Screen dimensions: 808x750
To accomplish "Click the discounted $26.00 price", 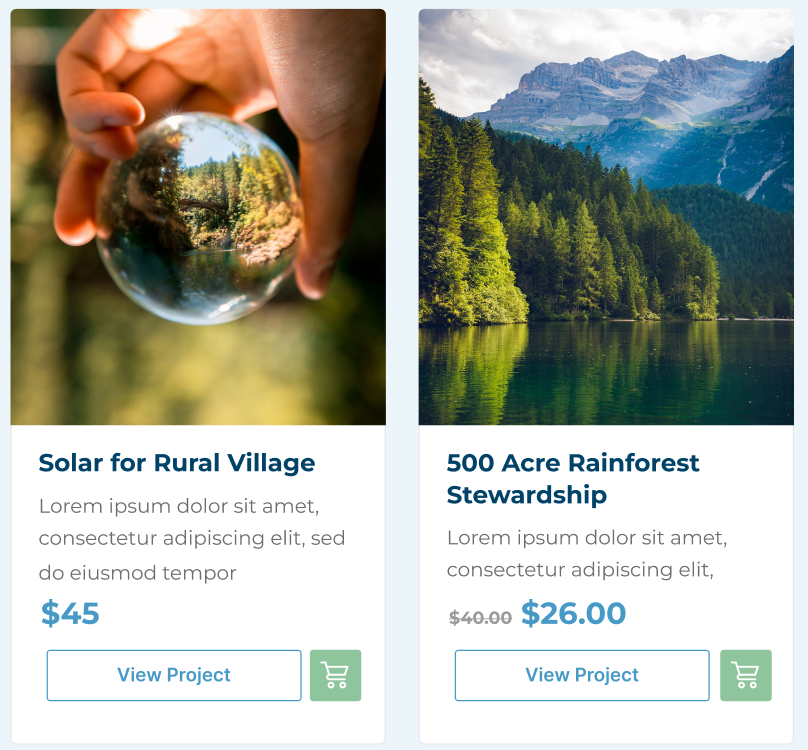I will point(573,613).
